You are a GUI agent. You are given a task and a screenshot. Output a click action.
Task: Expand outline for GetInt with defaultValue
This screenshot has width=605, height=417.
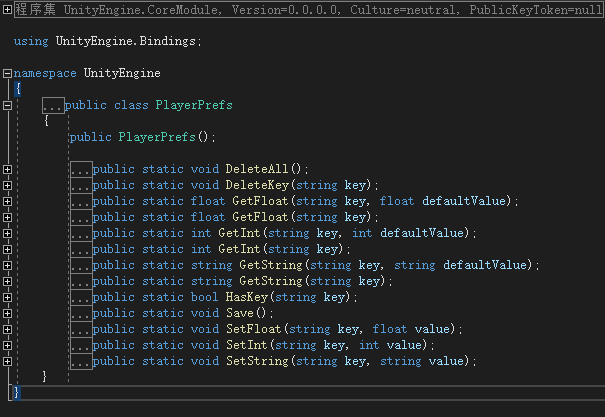7,233
